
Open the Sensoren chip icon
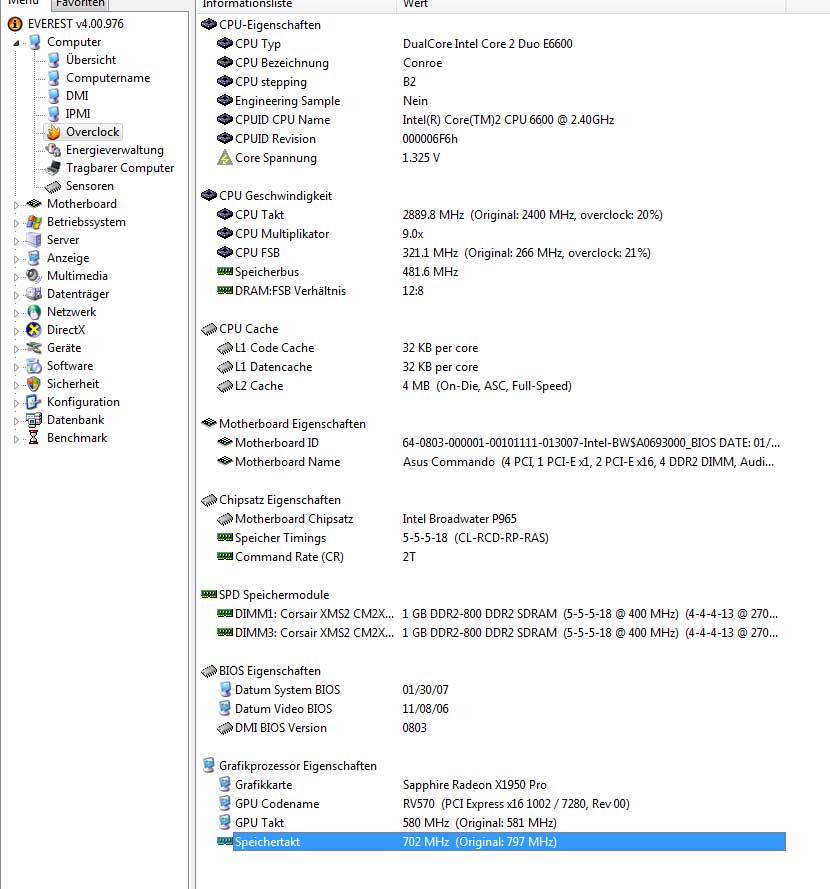click(x=53, y=187)
